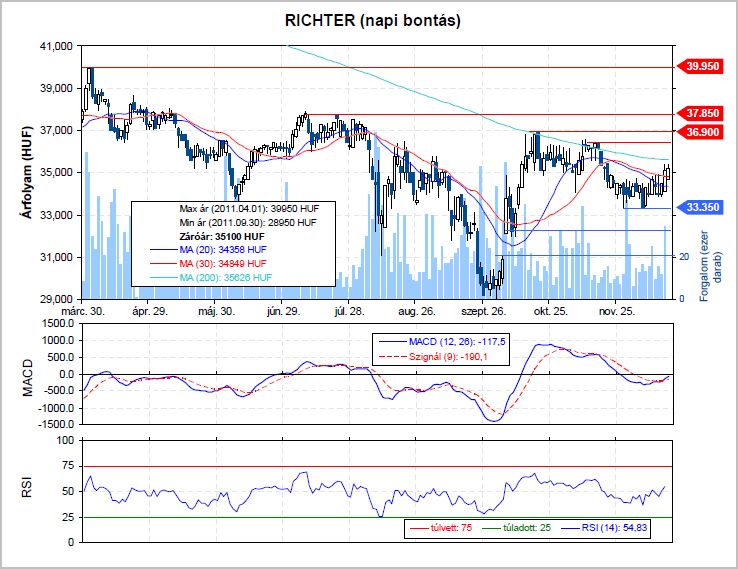This screenshot has height=569, width=738.
Task: Select the red 36.900 price level tag
Action: pyautogui.click(x=699, y=132)
